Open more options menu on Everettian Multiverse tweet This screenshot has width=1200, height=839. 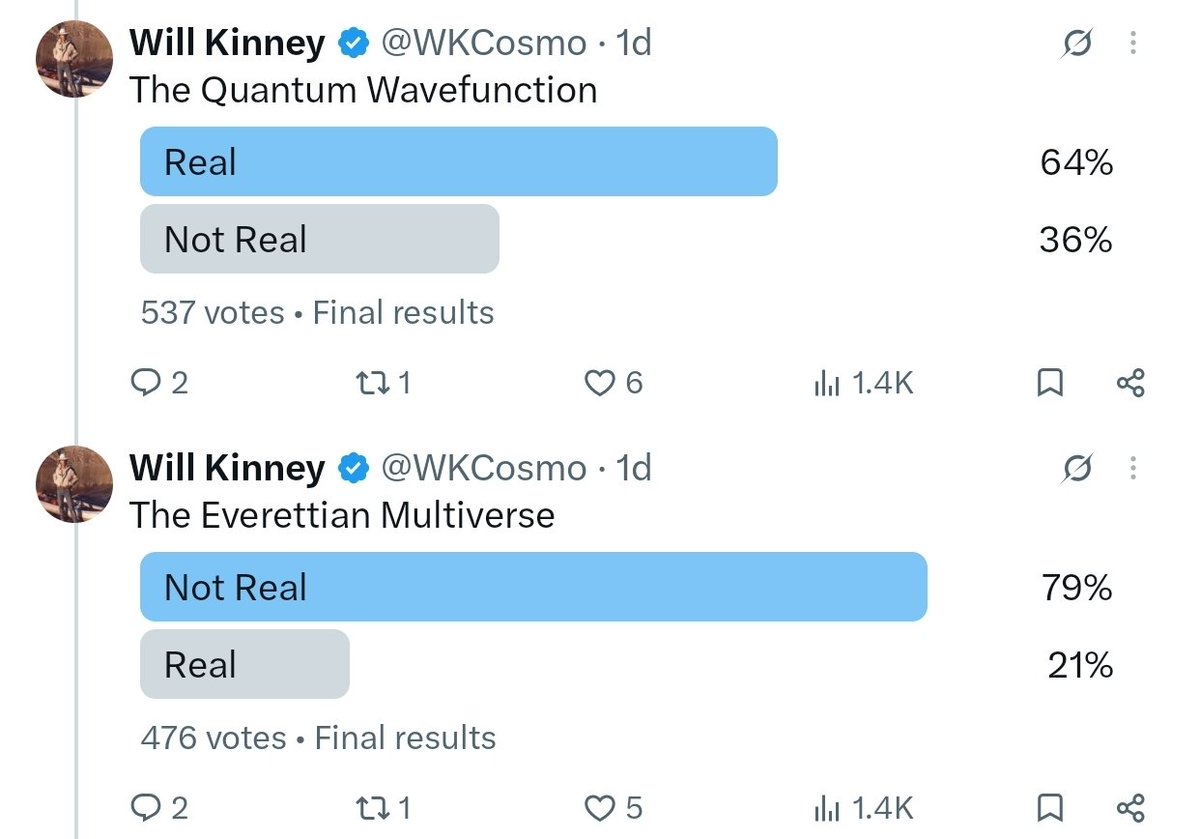1132,467
